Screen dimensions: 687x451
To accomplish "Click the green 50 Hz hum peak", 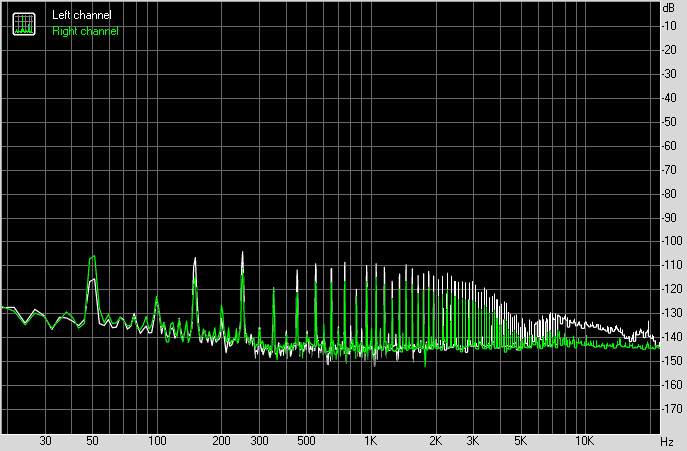I will tap(92, 259).
